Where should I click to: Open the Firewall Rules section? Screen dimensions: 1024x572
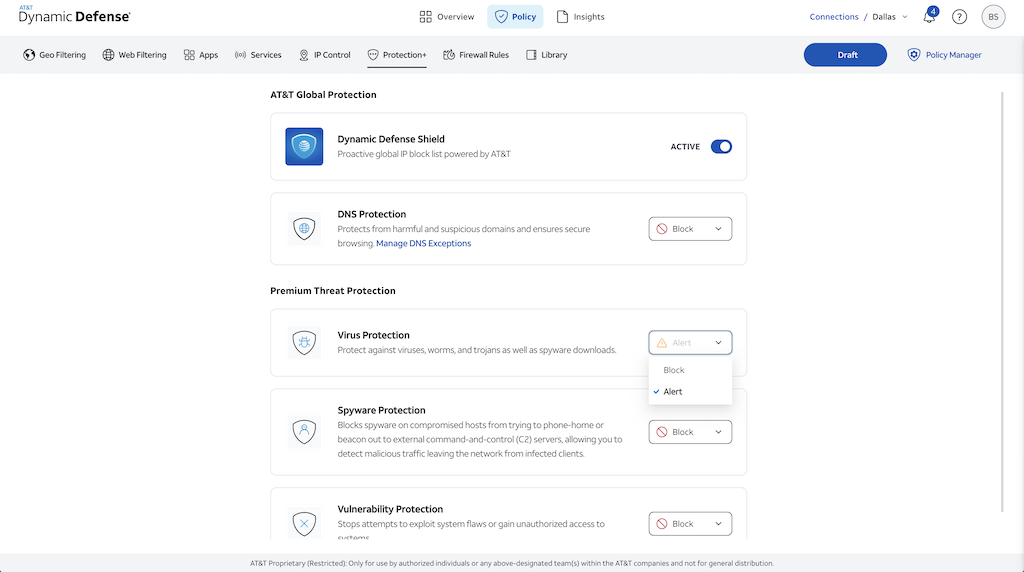coord(476,55)
